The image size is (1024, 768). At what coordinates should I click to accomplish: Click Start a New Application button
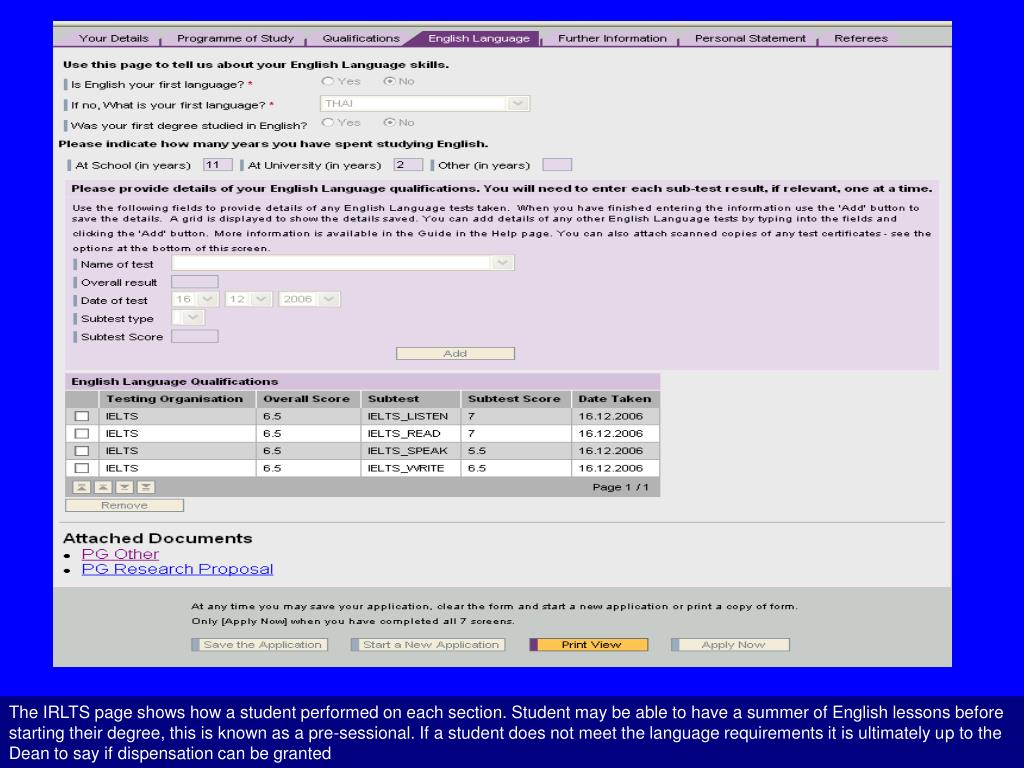pyautogui.click(x=428, y=645)
